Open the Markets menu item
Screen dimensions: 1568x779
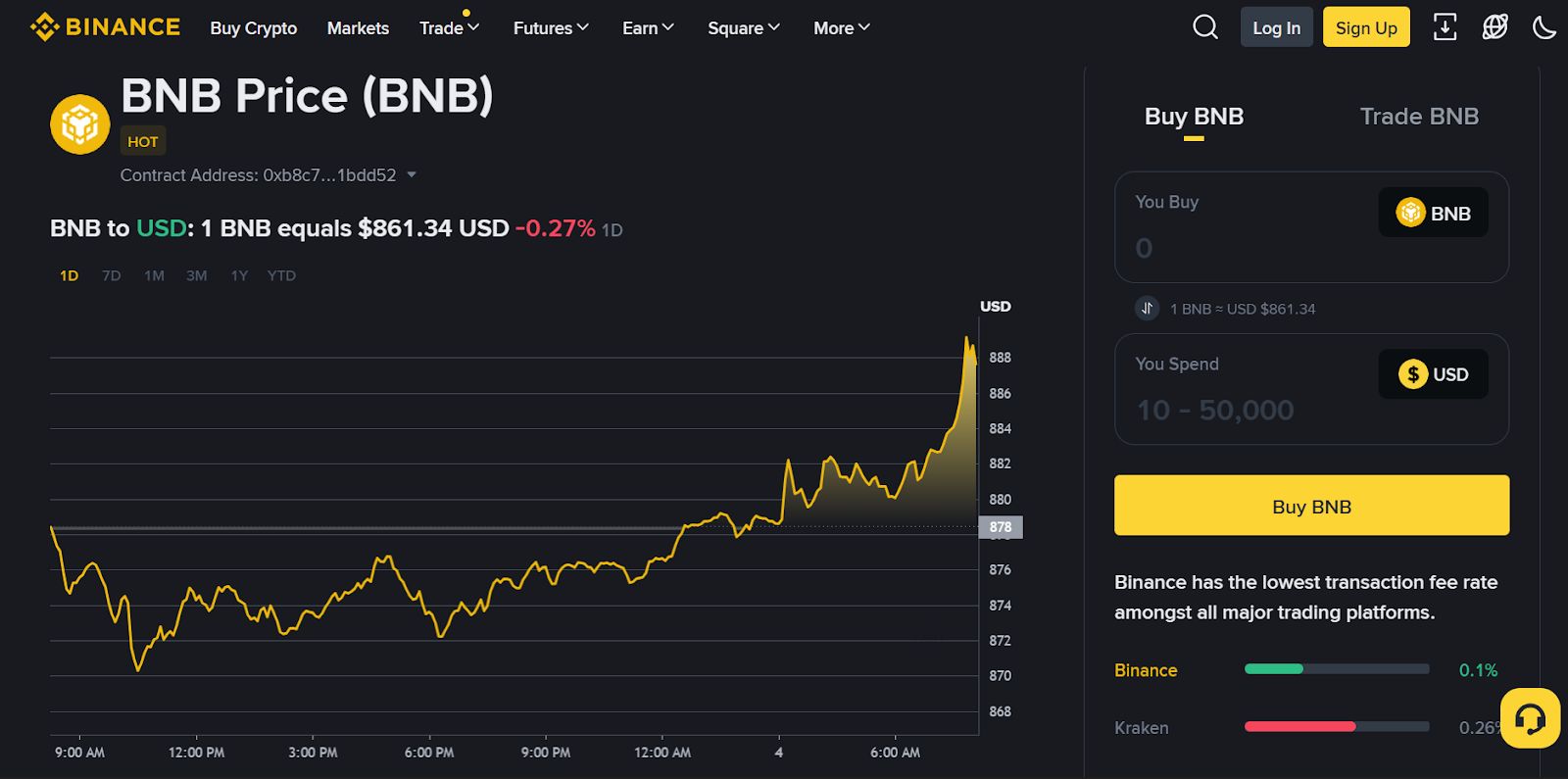coord(358,28)
